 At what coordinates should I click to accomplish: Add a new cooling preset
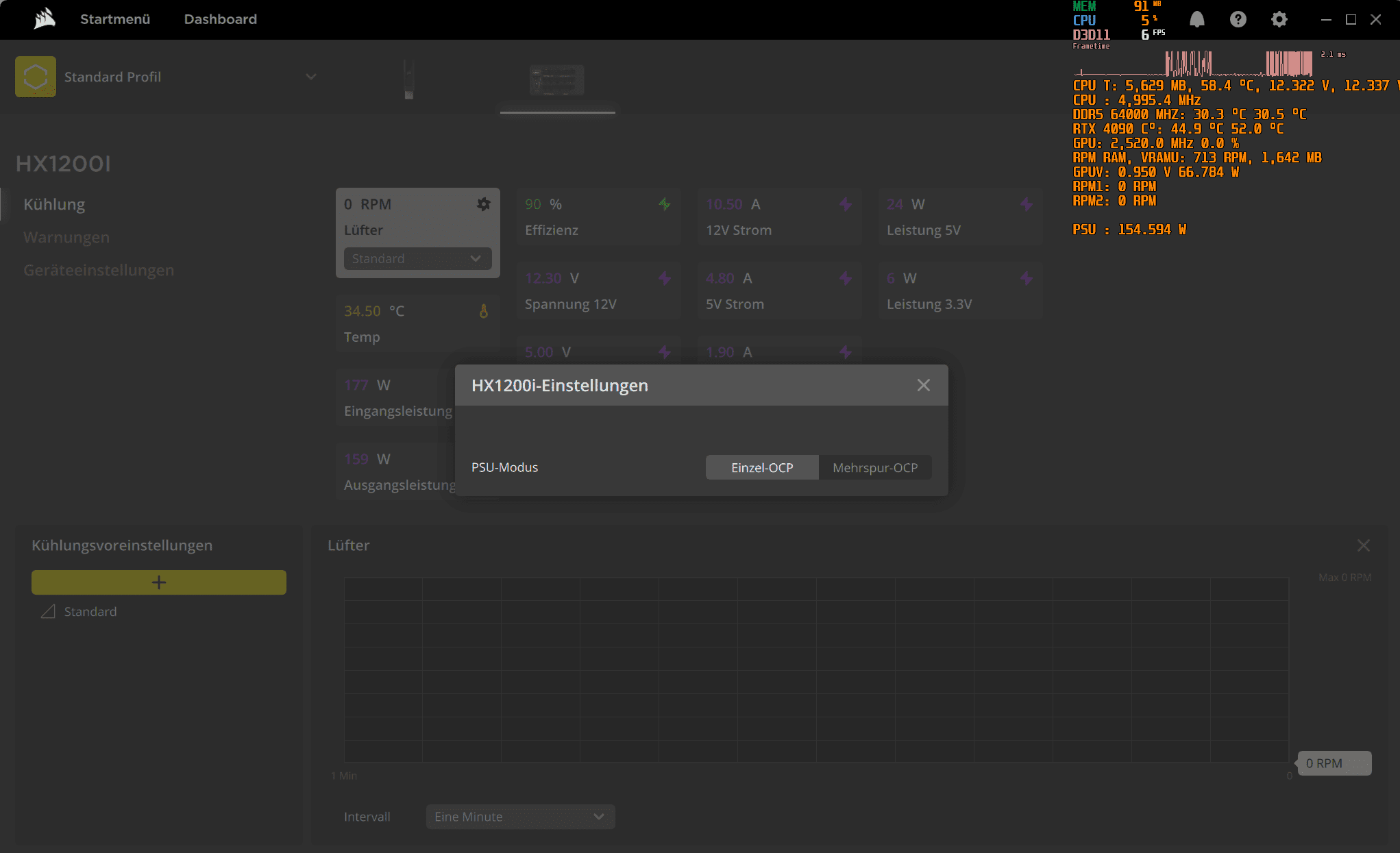click(x=159, y=582)
